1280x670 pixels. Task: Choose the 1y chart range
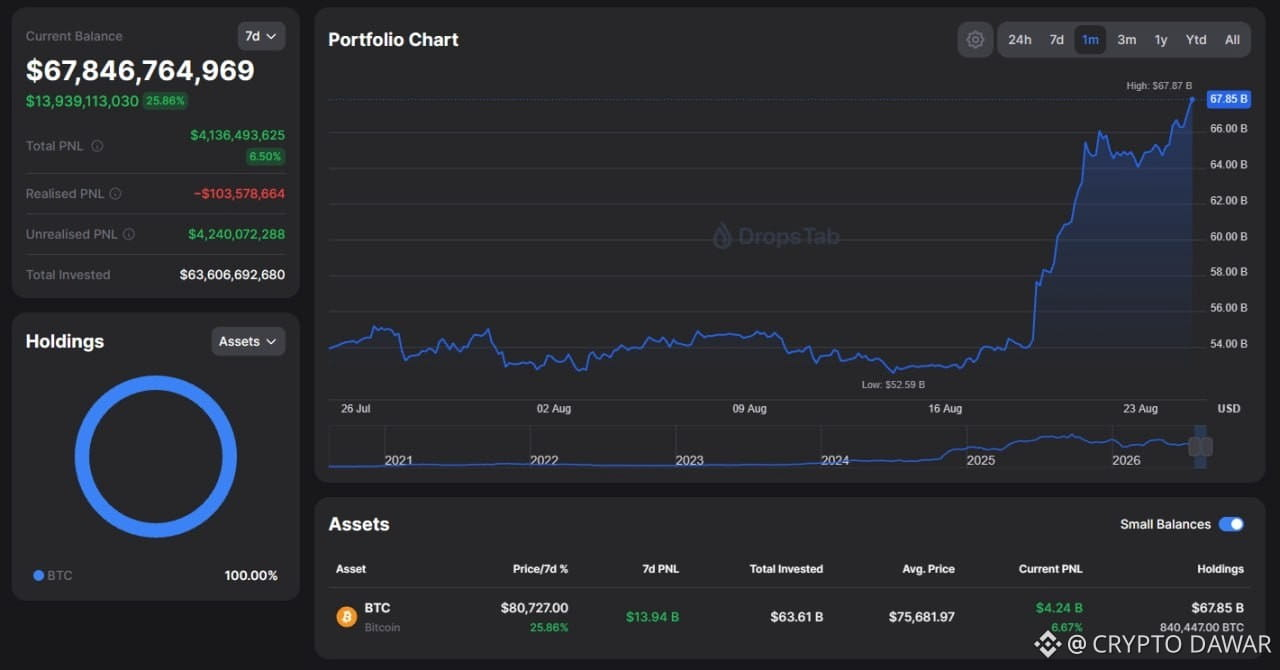[1161, 40]
